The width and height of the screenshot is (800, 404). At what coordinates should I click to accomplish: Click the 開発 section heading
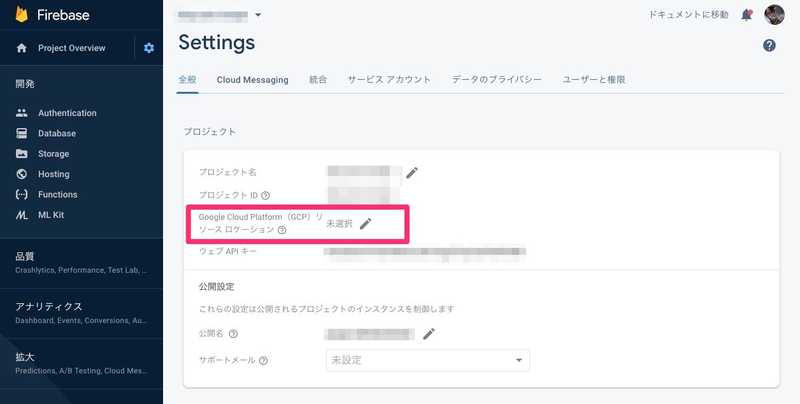click(25, 84)
